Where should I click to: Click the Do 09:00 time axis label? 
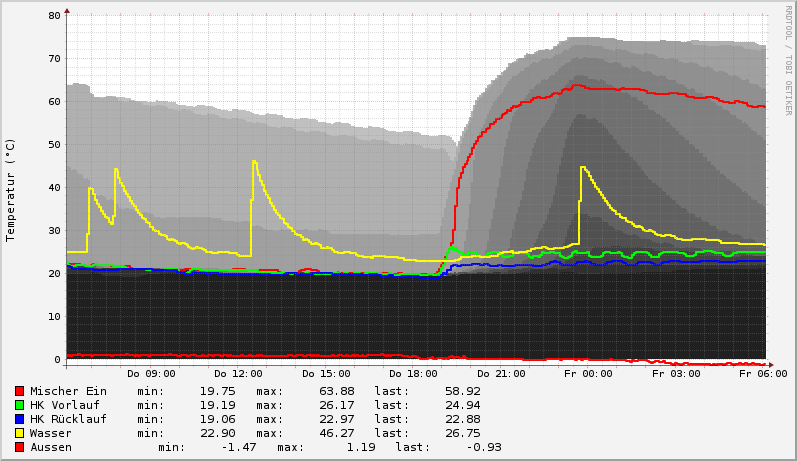pyautogui.click(x=151, y=373)
